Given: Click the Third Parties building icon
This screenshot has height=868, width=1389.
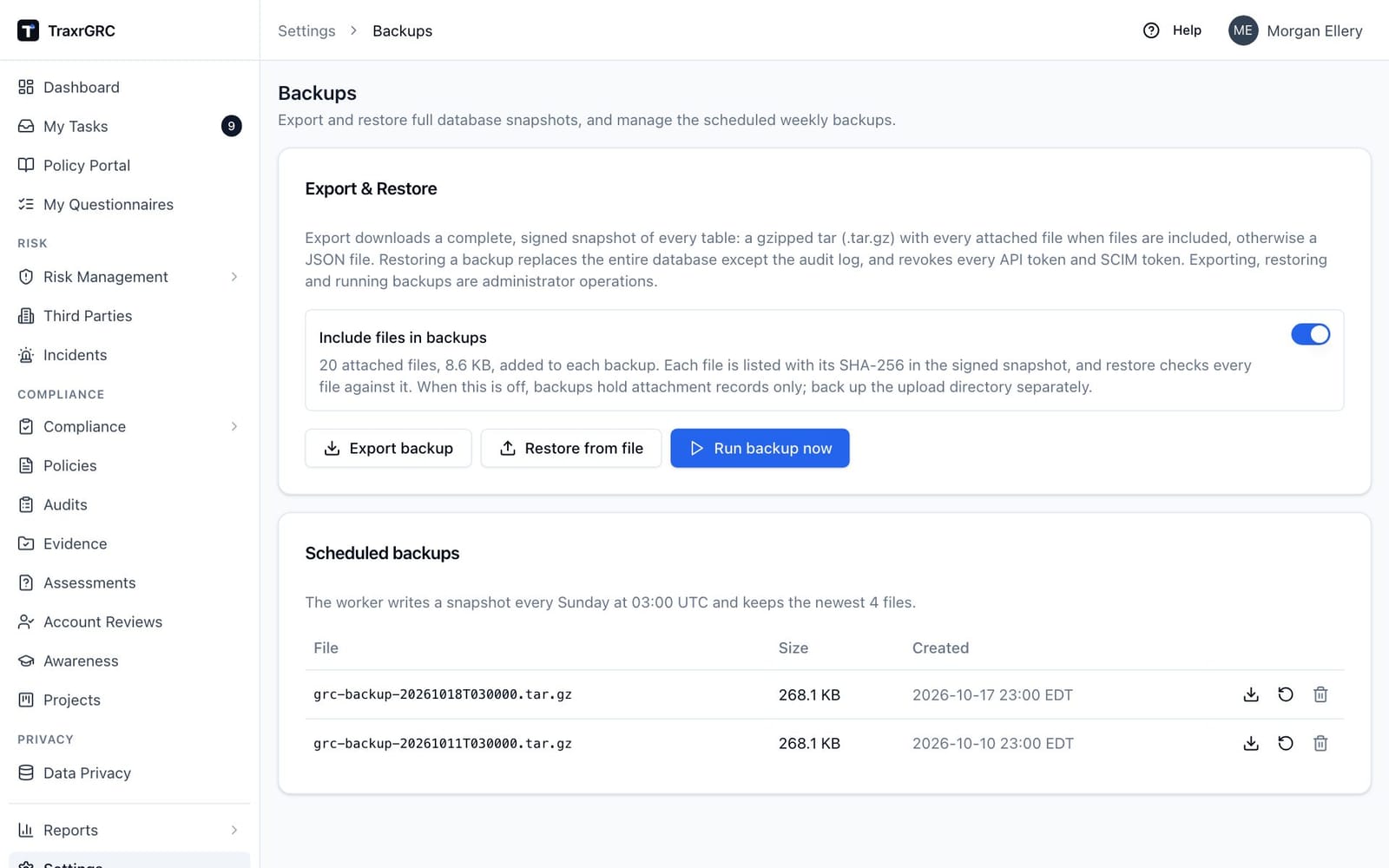Looking at the screenshot, I should pyautogui.click(x=26, y=316).
